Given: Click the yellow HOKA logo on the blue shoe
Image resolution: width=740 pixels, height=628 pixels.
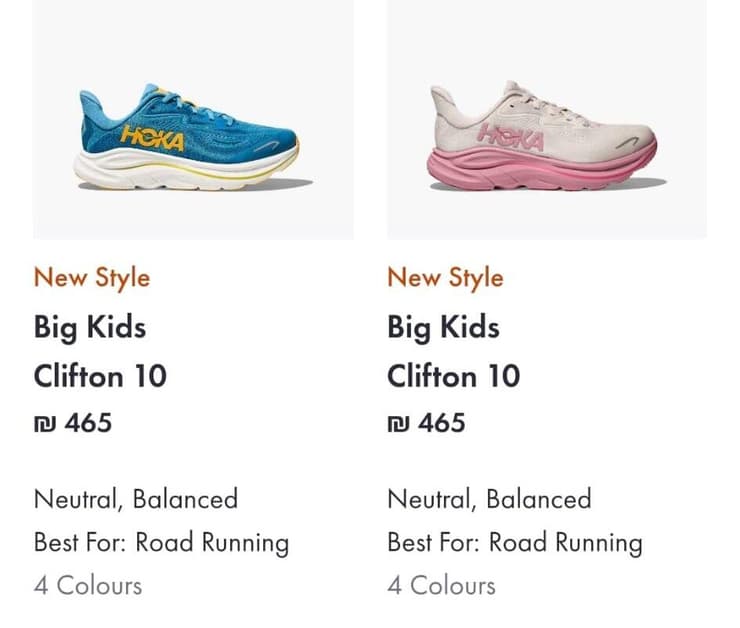Looking at the screenshot, I should pyautogui.click(x=152, y=138).
